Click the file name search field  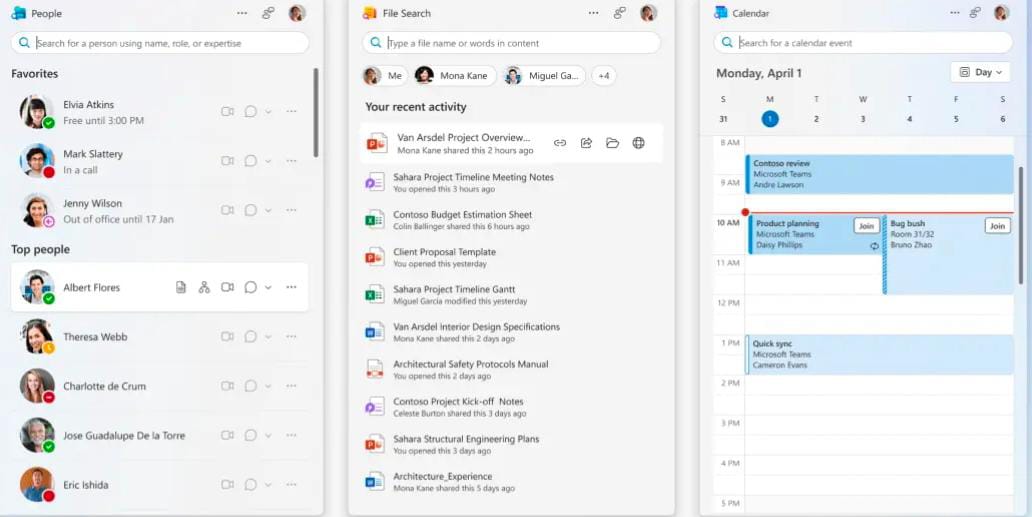pyautogui.click(x=511, y=43)
